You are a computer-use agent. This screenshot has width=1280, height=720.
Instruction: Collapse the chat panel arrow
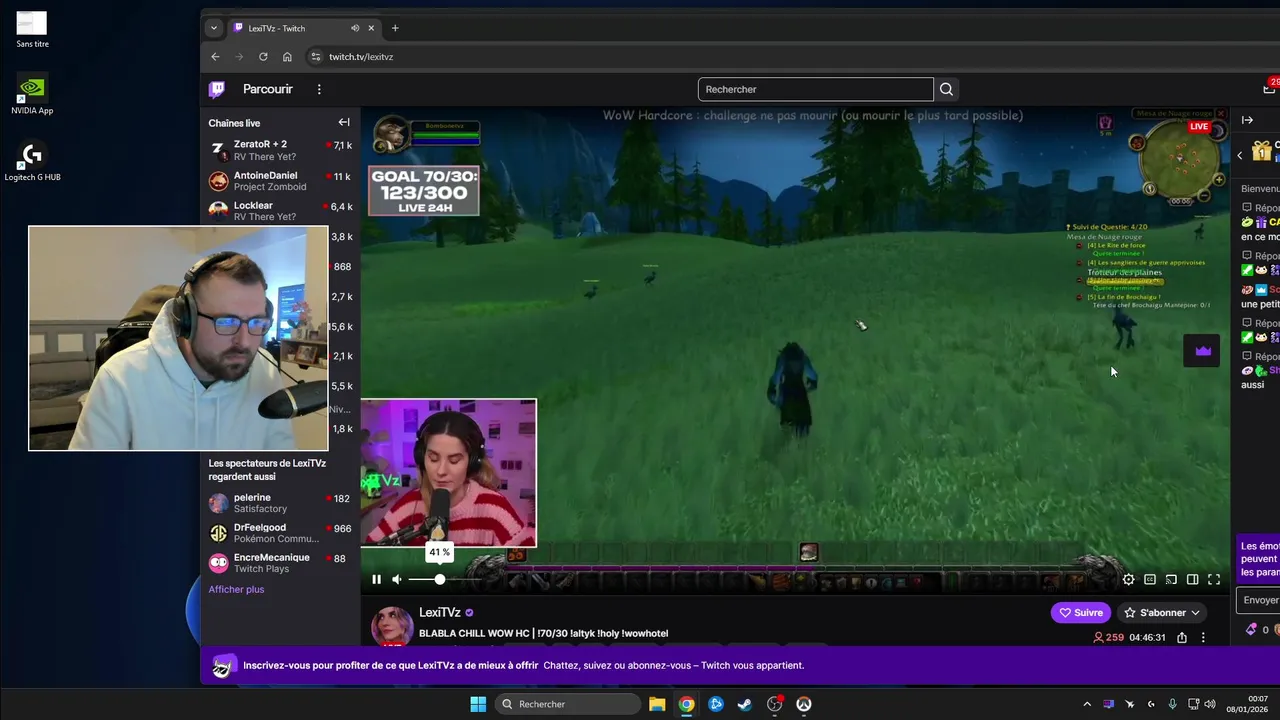(x=1247, y=120)
